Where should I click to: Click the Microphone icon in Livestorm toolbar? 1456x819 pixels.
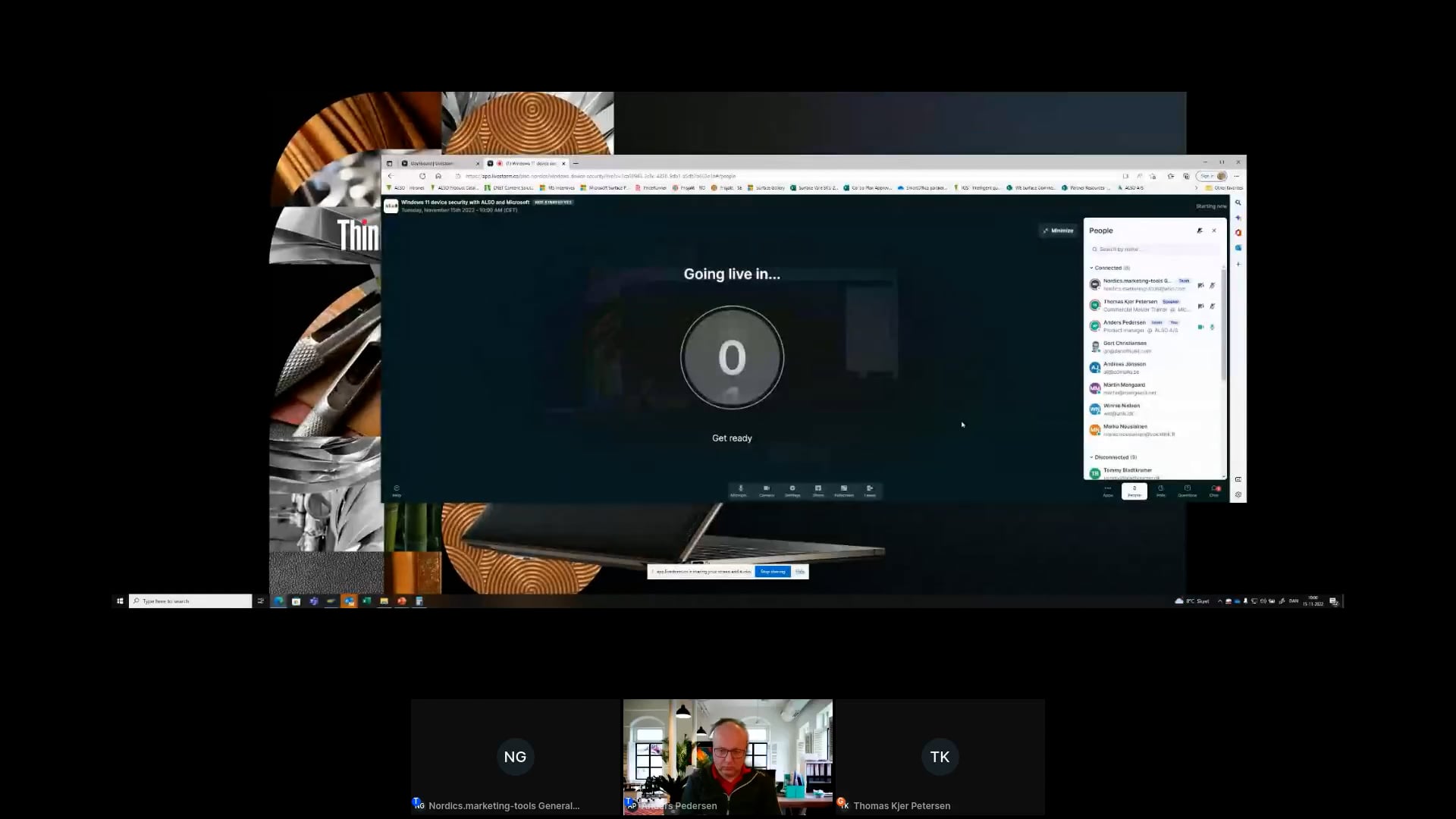[x=740, y=491]
